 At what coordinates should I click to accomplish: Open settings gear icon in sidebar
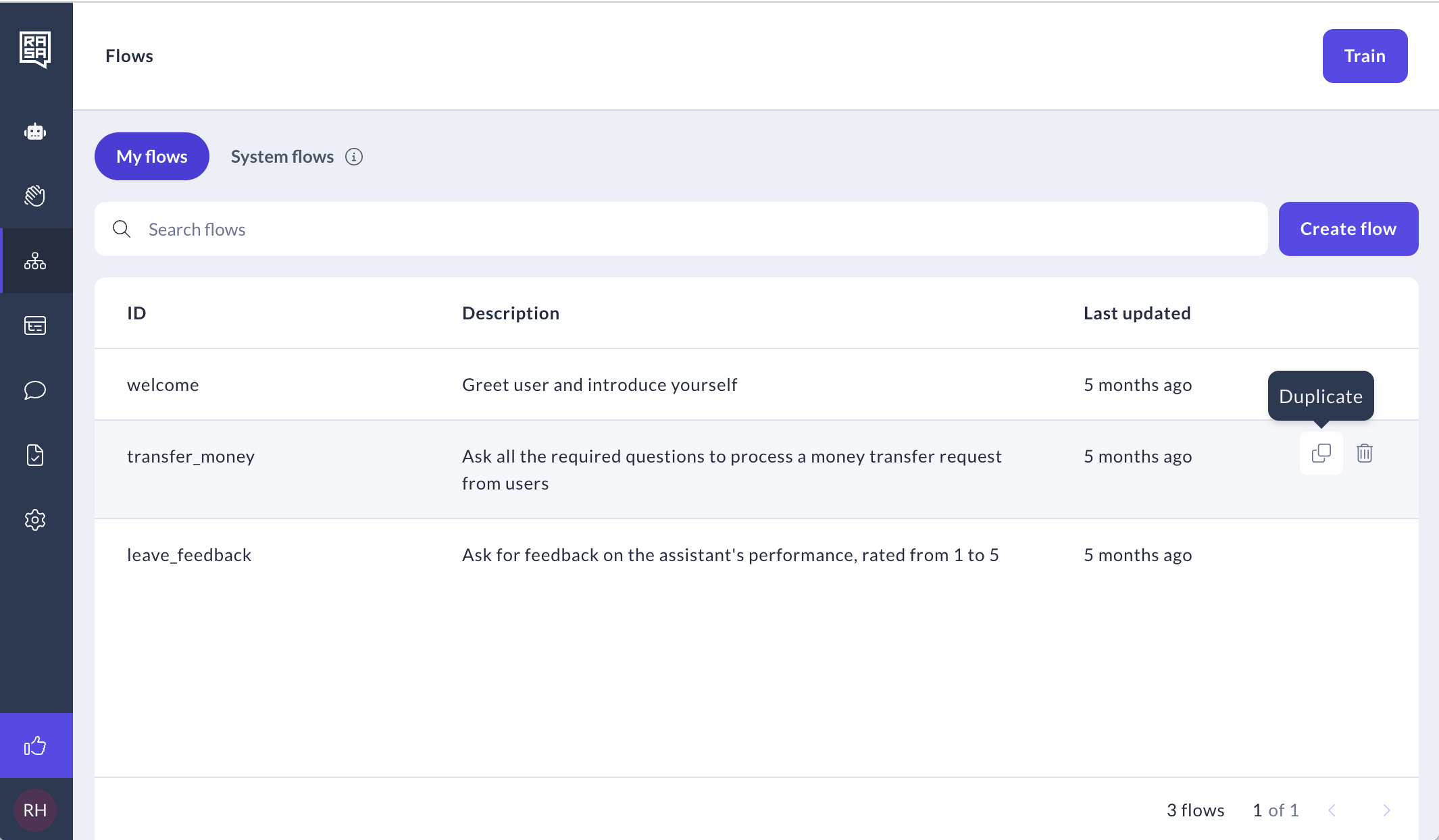(35, 520)
